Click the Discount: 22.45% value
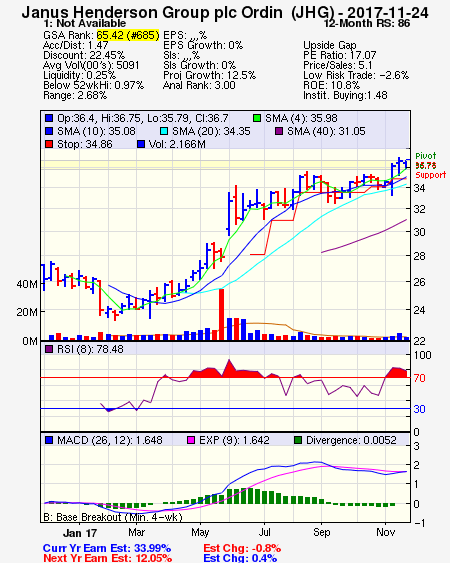 pyautogui.click(x=84, y=55)
